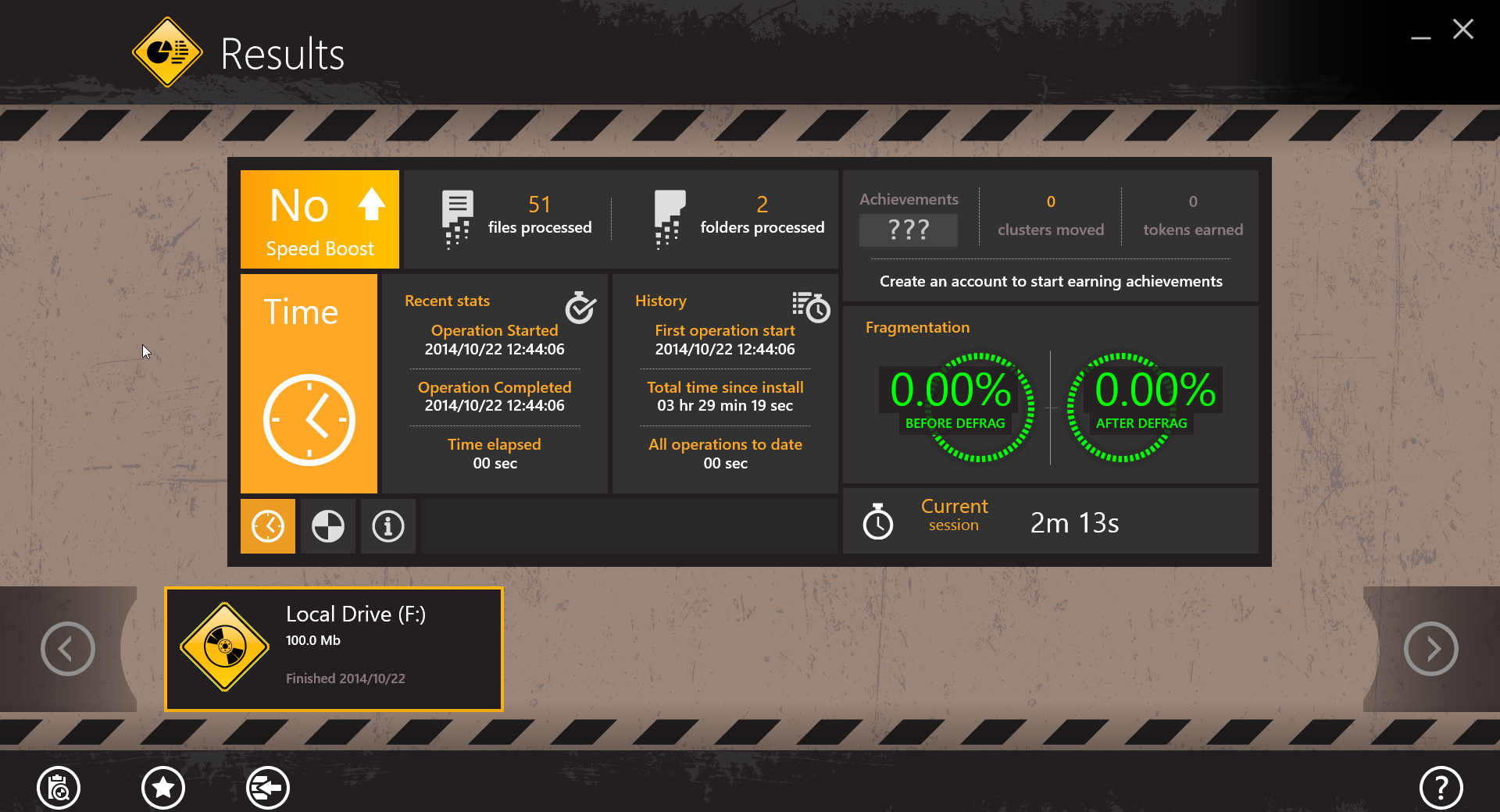1500x812 pixels.
Task: Click the back arrow icon in bottom bar
Action: point(268,788)
